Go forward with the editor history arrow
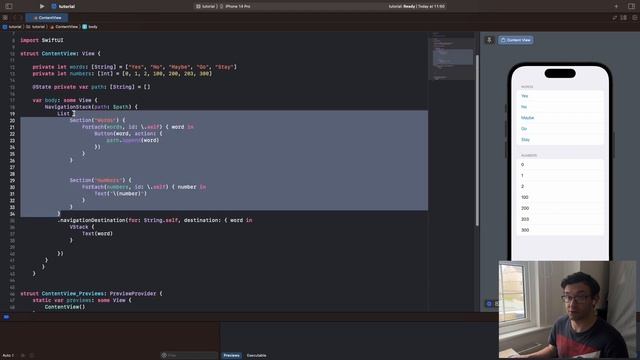This screenshot has height=360, width=640. click(21, 18)
